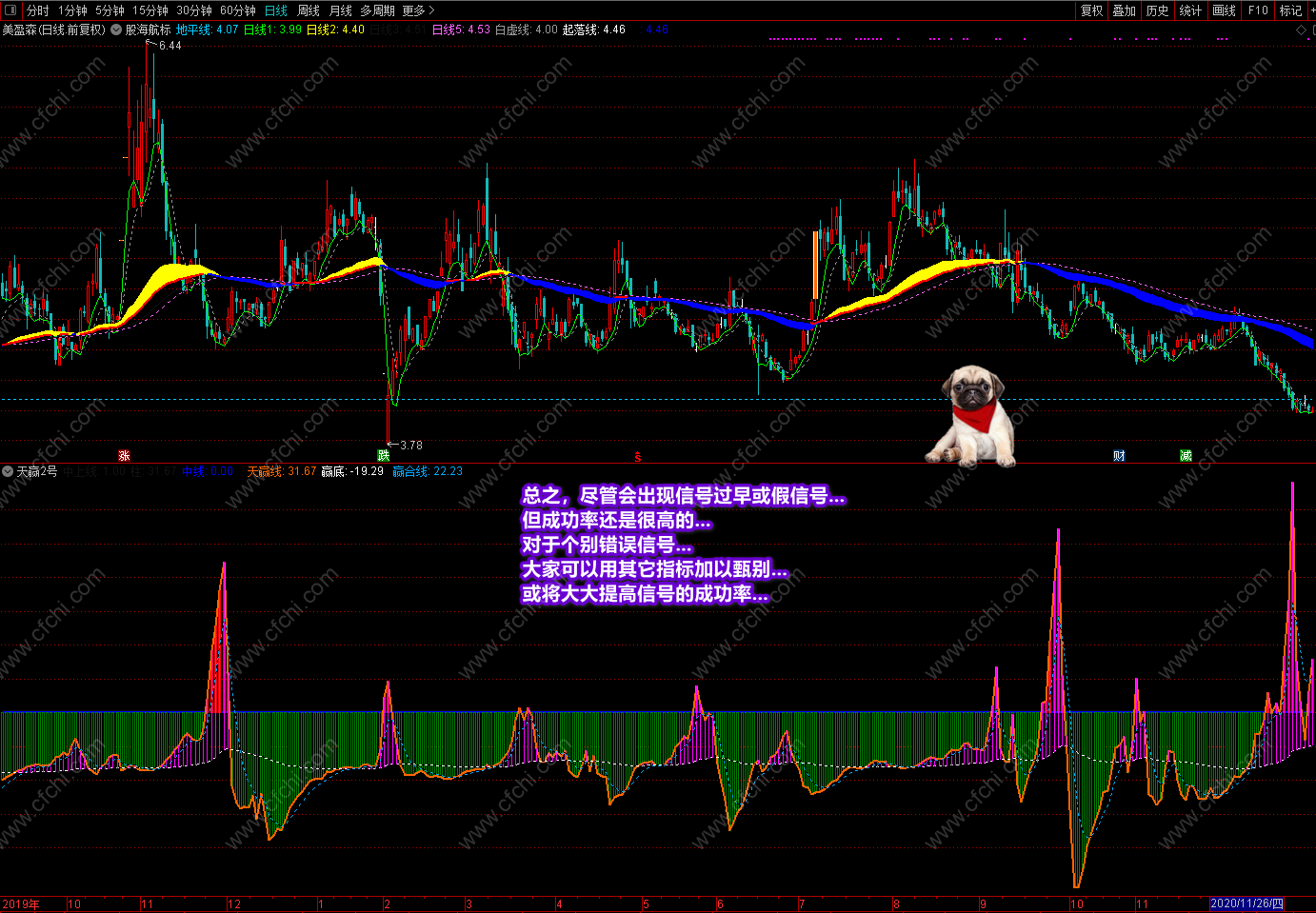Screen dimensions: 1316x913
Task: Open the 画线 drawing tools
Action: click(1225, 10)
